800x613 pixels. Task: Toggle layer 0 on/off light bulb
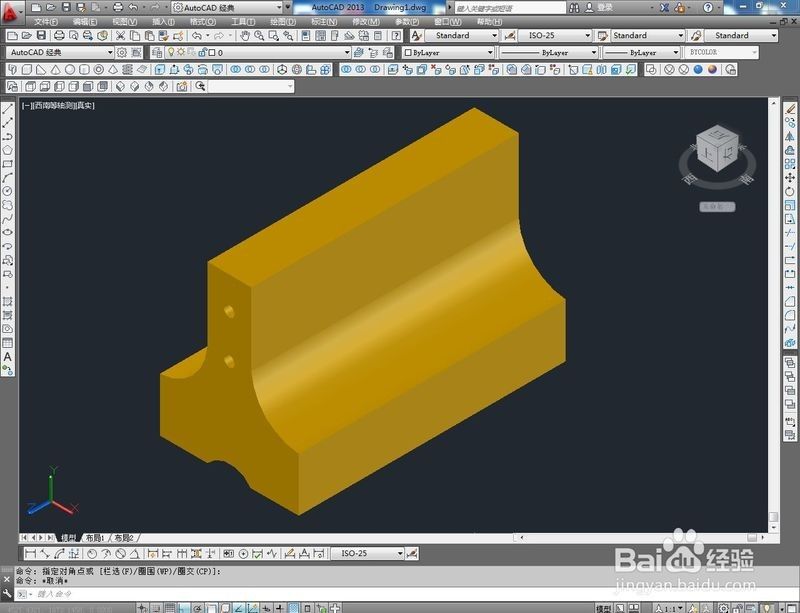click(x=171, y=52)
